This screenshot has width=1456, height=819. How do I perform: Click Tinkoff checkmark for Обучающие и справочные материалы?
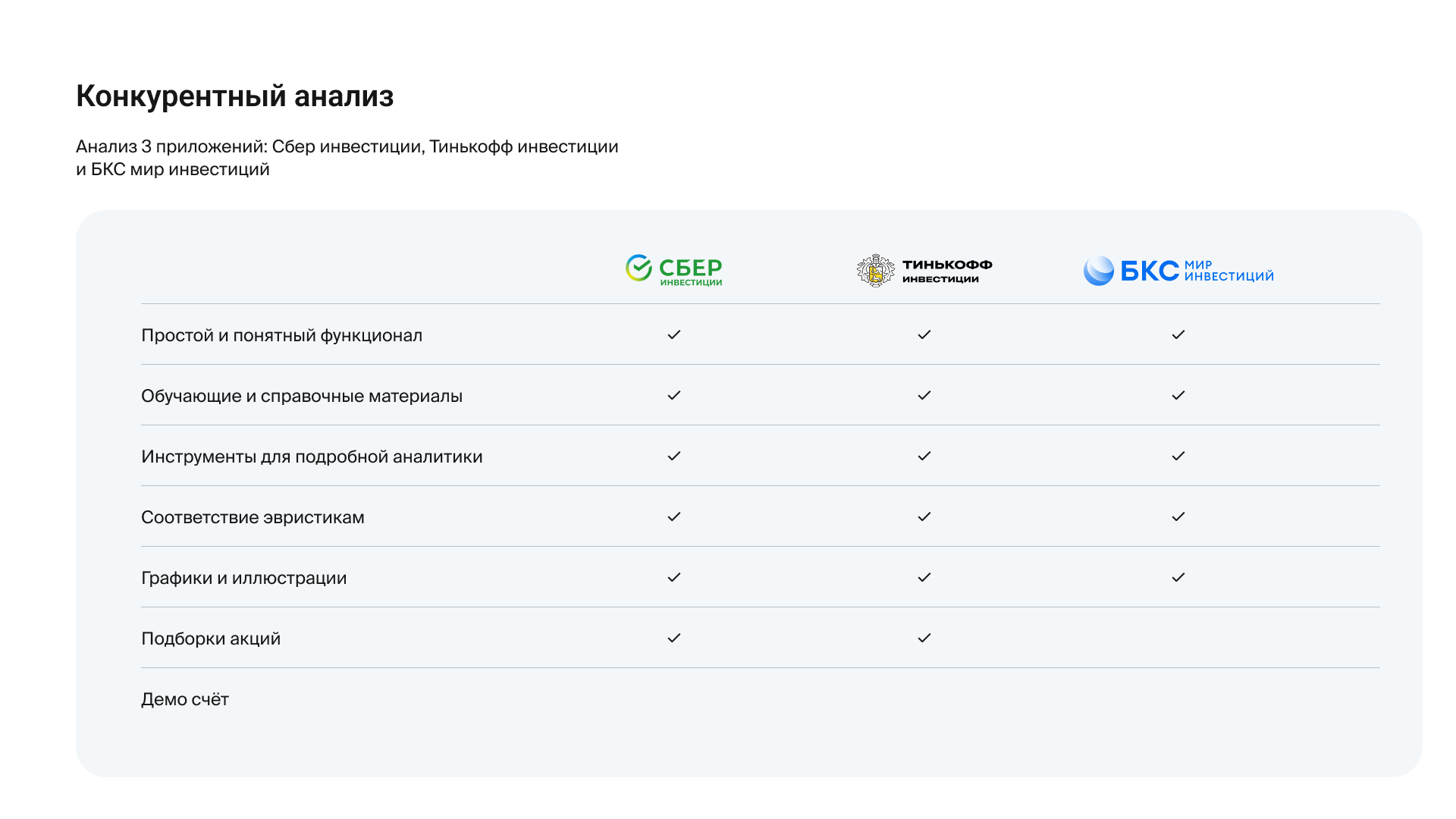(x=924, y=395)
